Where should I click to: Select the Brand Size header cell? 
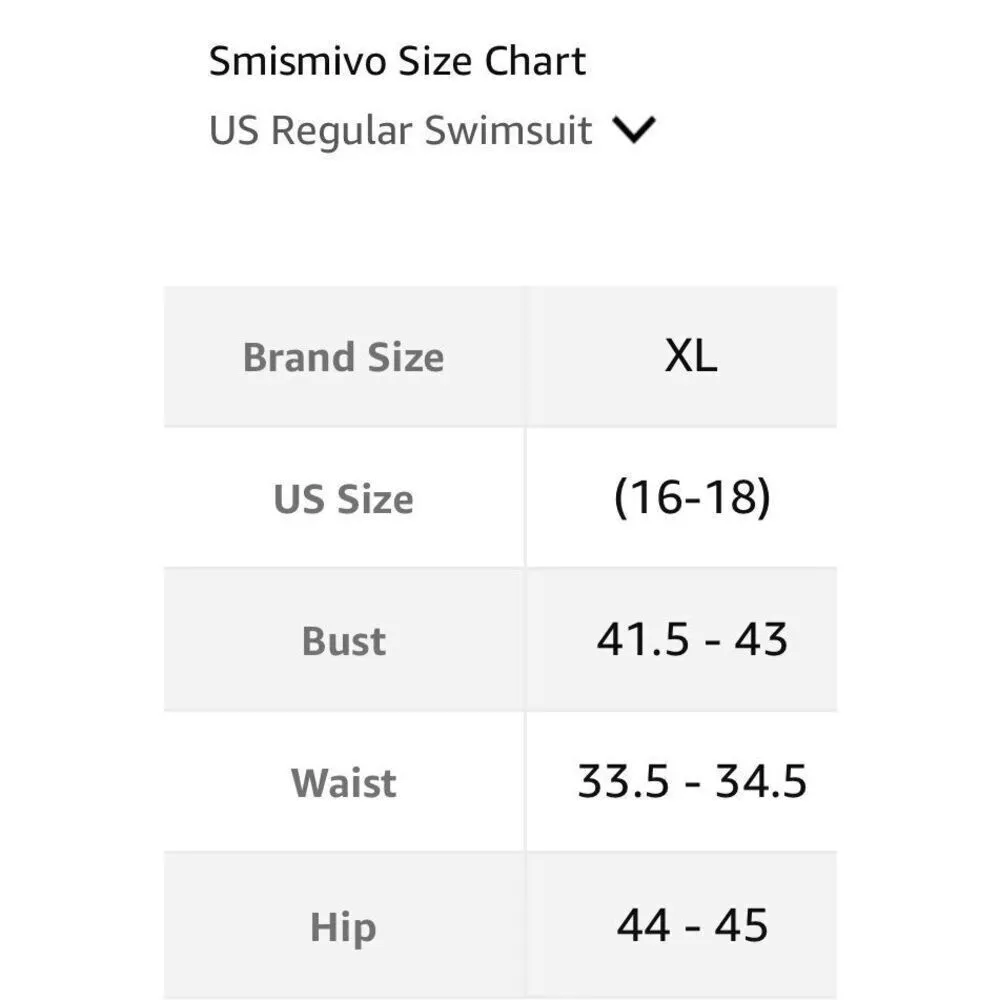[x=342, y=357]
